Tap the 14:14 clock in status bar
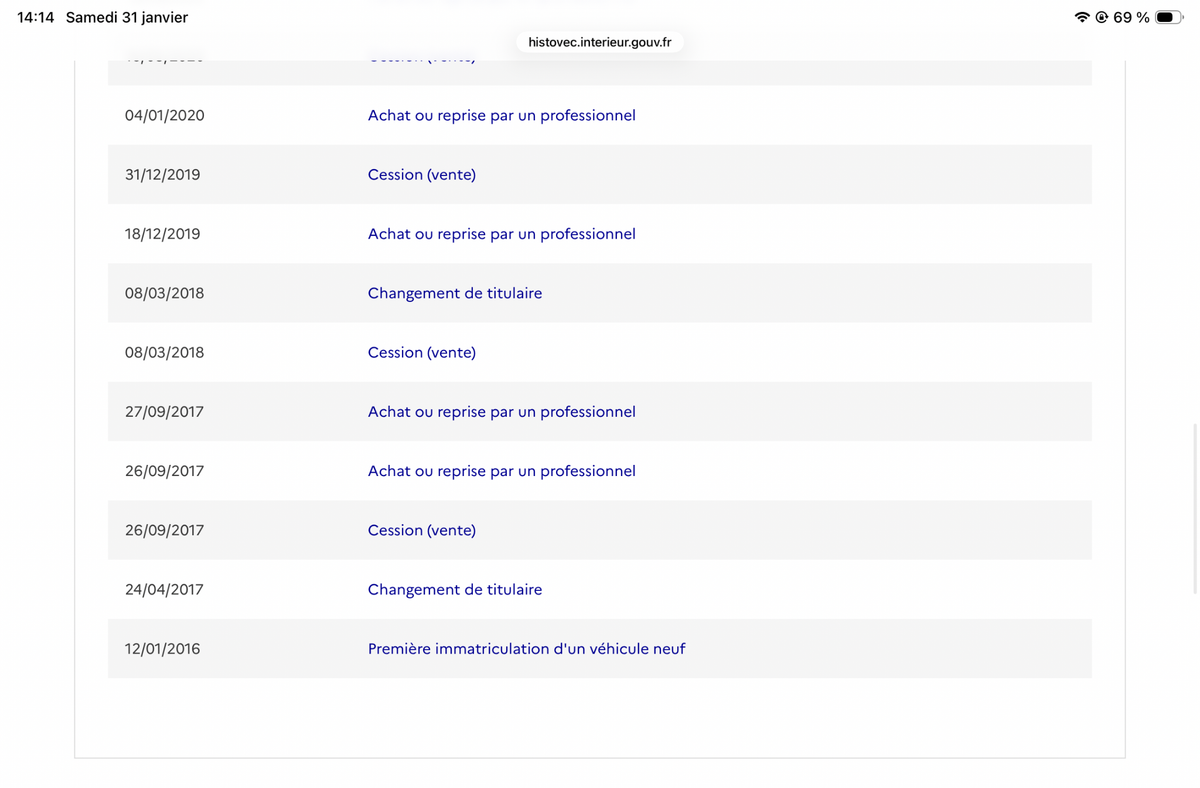Image resolution: width=1200 pixels, height=788 pixels. coord(36,18)
